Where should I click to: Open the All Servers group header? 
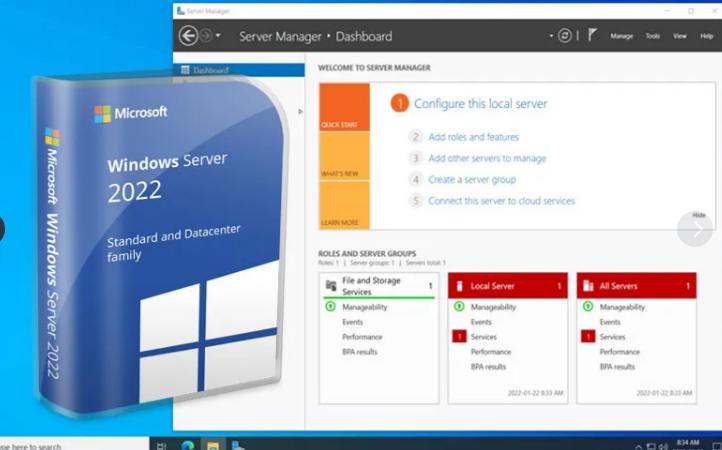coord(636,286)
